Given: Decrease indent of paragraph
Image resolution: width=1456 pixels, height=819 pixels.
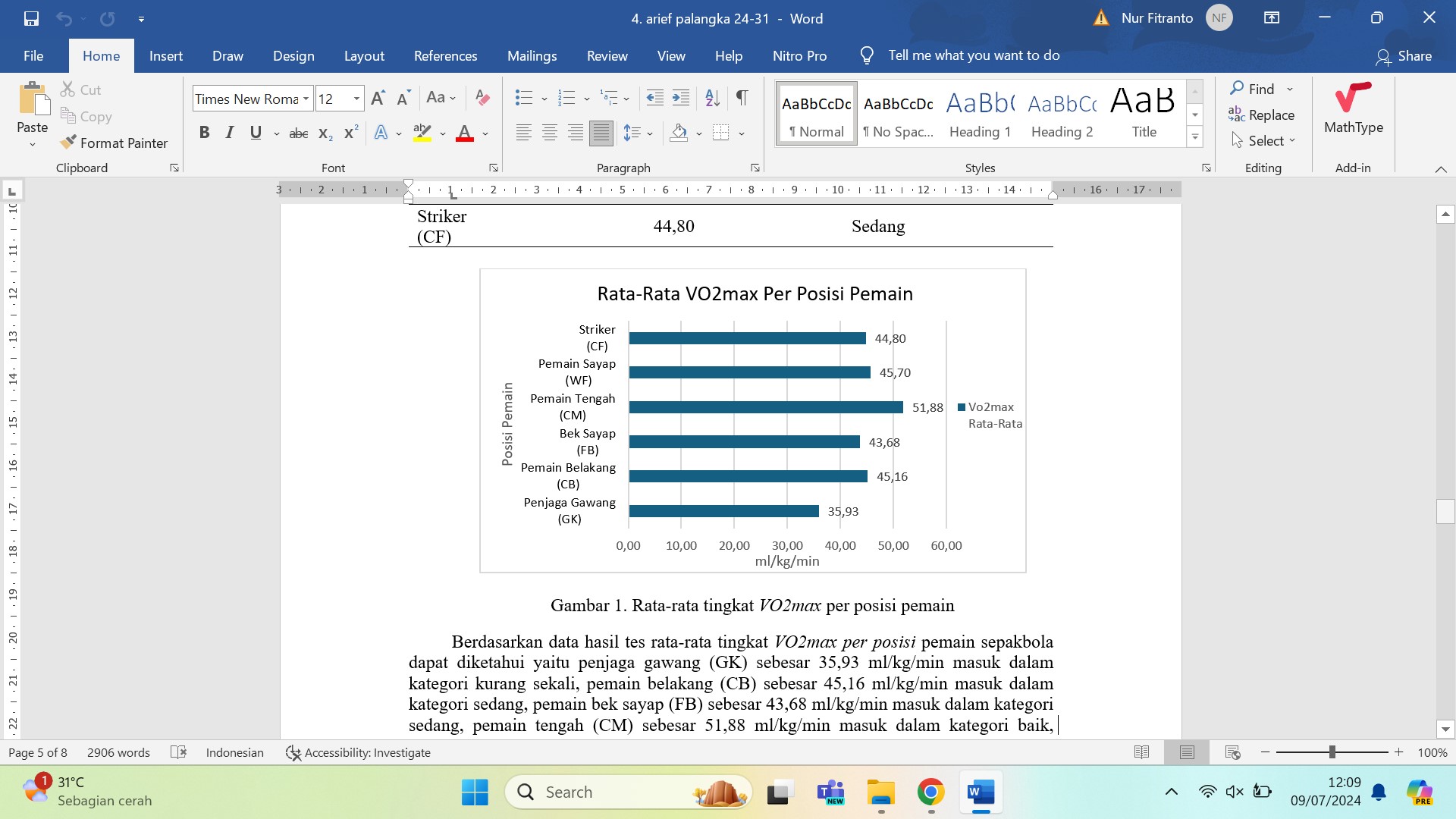Looking at the screenshot, I should click(654, 98).
